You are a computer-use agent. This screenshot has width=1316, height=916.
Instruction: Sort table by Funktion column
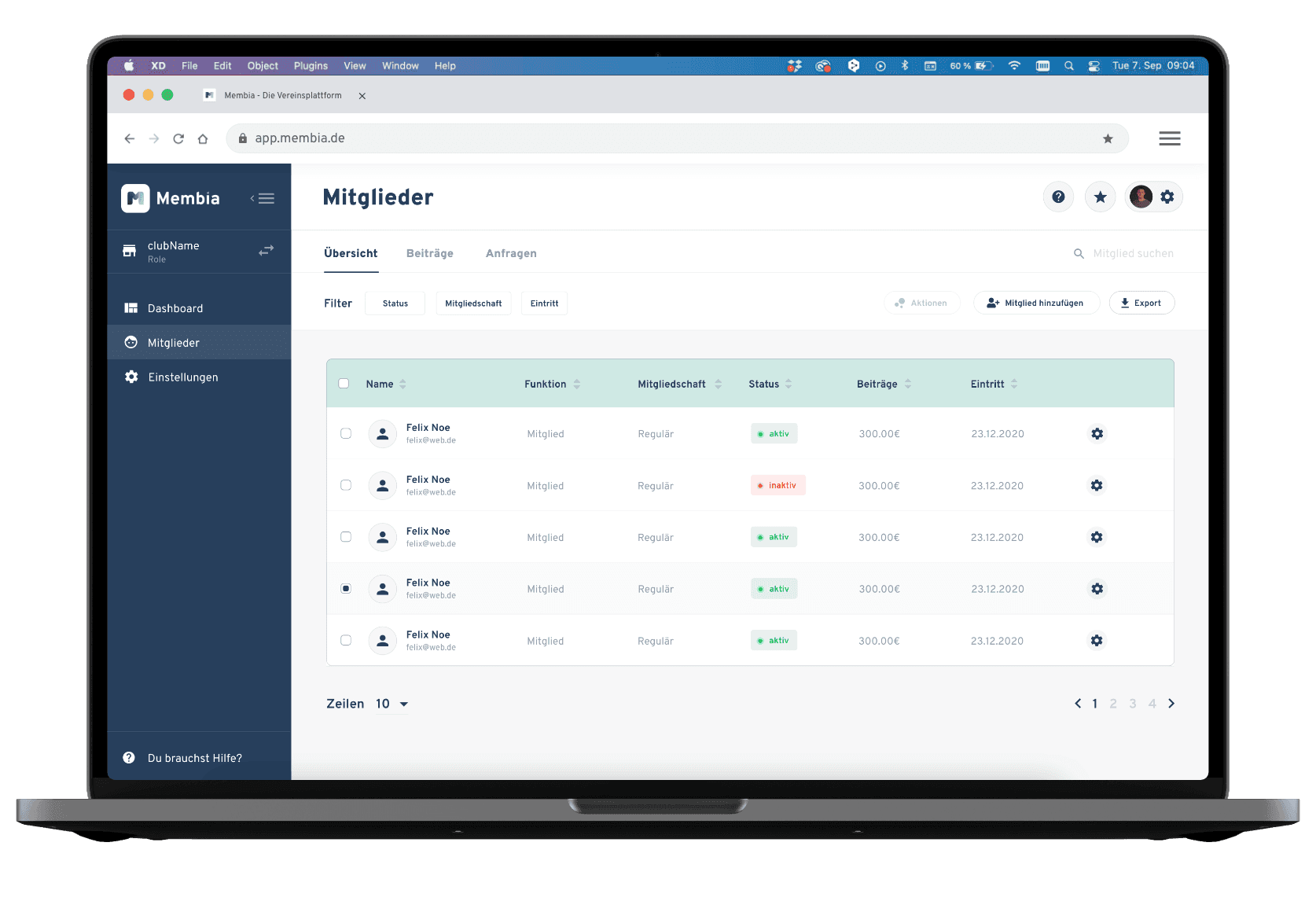pos(552,384)
